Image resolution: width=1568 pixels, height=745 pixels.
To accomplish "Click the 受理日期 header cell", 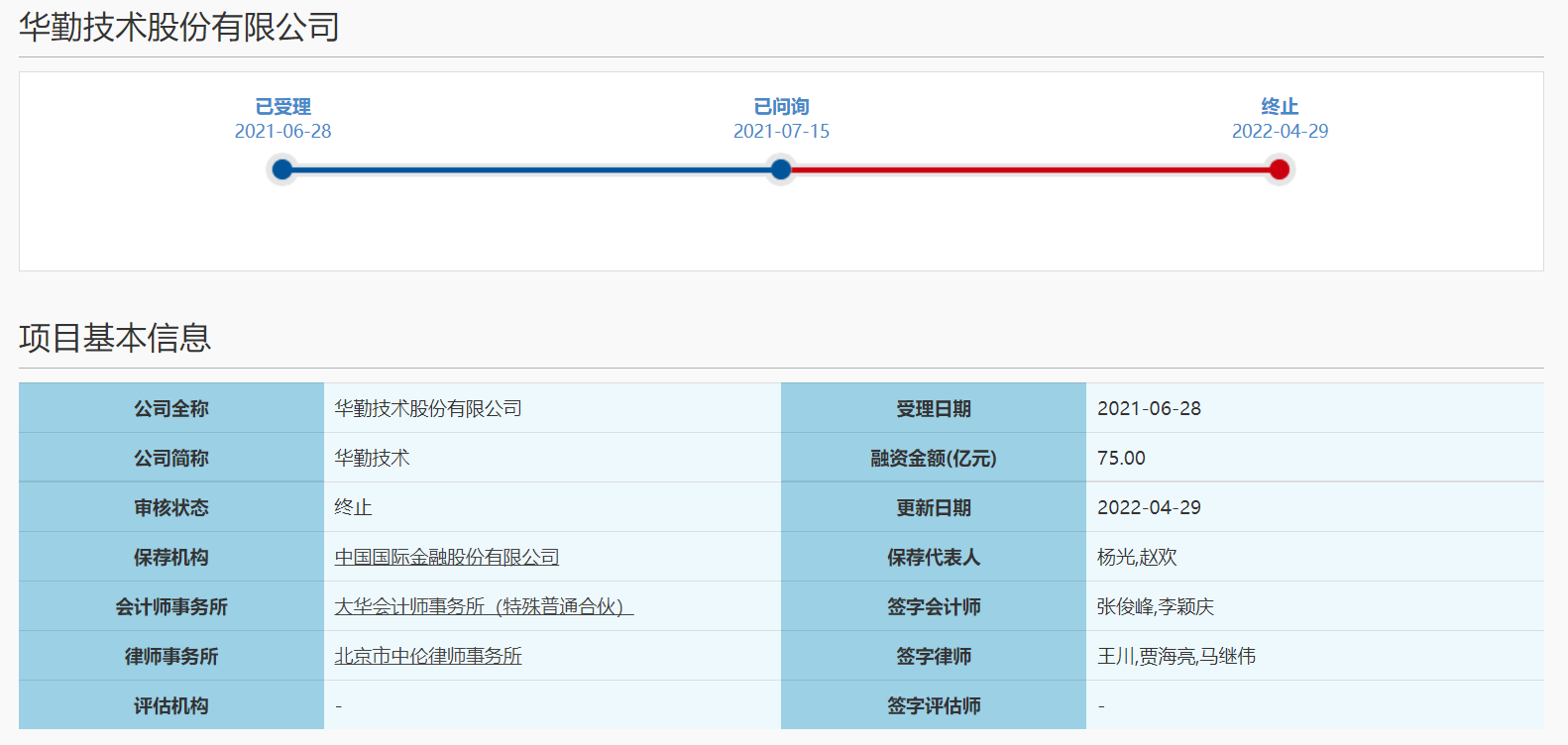I will [934, 408].
